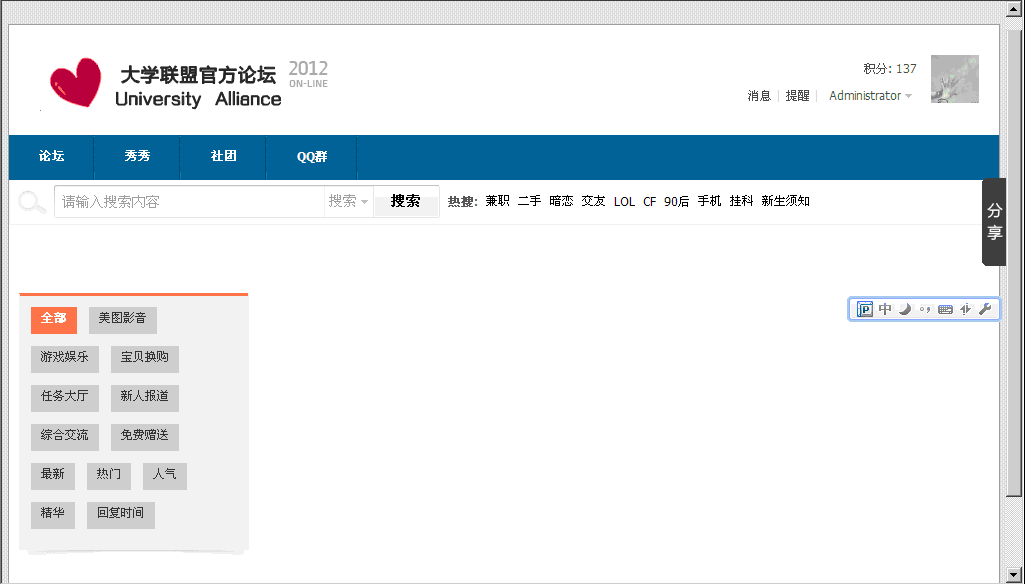1025x584 pixels.
Task: Click hot search keyword LOL
Action: click(x=624, y=201)
